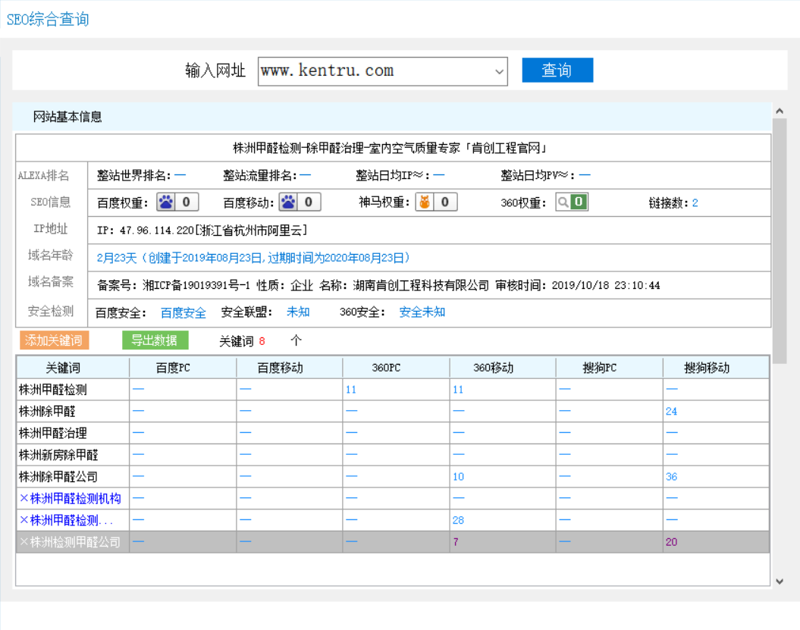Click 360移动 rank 28 in the 株洲甲醛检测... row
Screen dimensions: 800x630
point(458,520)
